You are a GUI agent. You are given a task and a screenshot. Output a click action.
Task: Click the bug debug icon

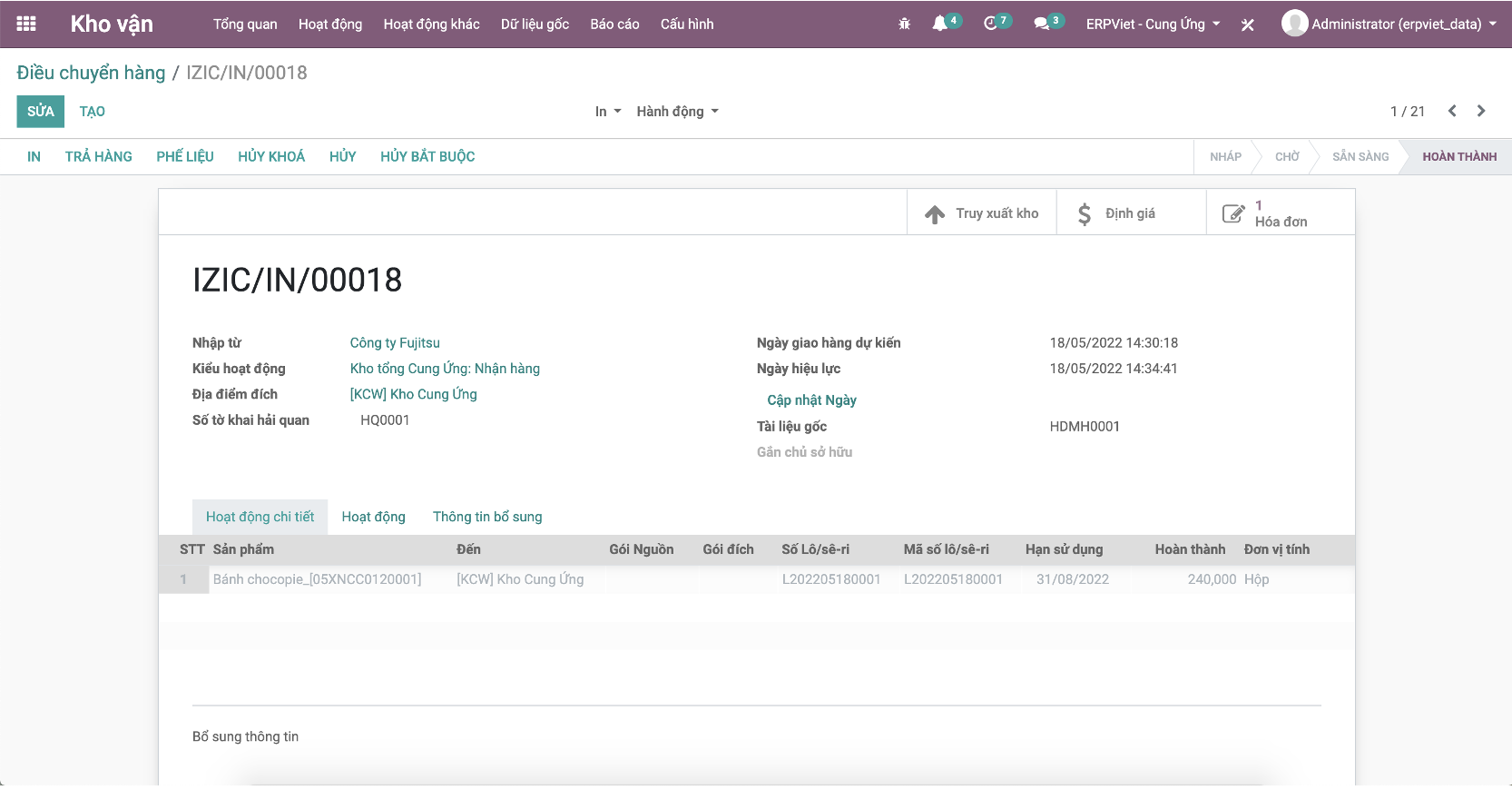(904, 25)
